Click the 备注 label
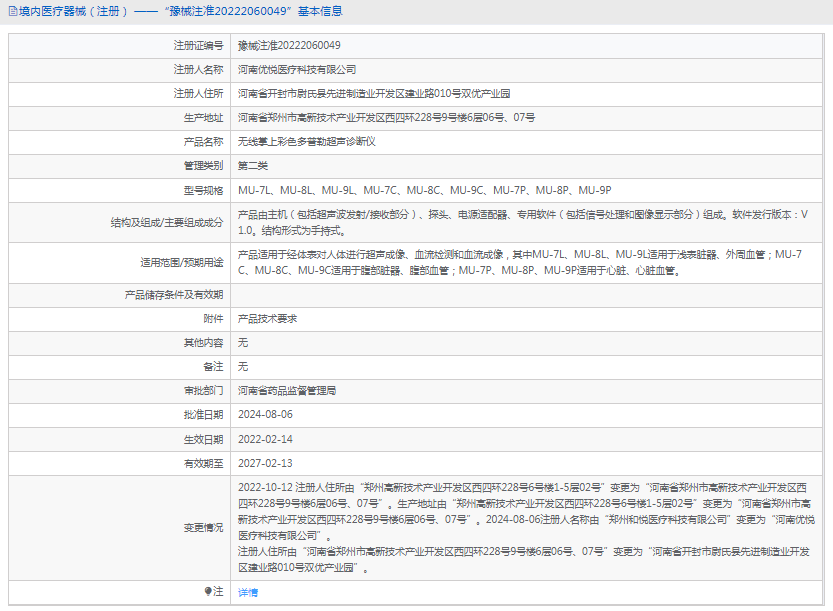The height and width of the screenshot is (611, 833). 214,367
